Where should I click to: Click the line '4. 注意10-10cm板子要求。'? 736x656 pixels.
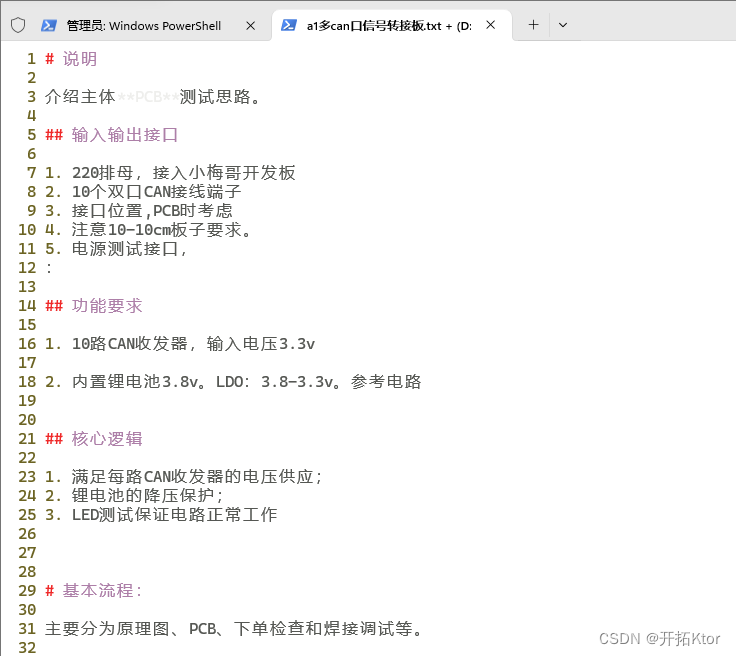[x=148, y=230]
